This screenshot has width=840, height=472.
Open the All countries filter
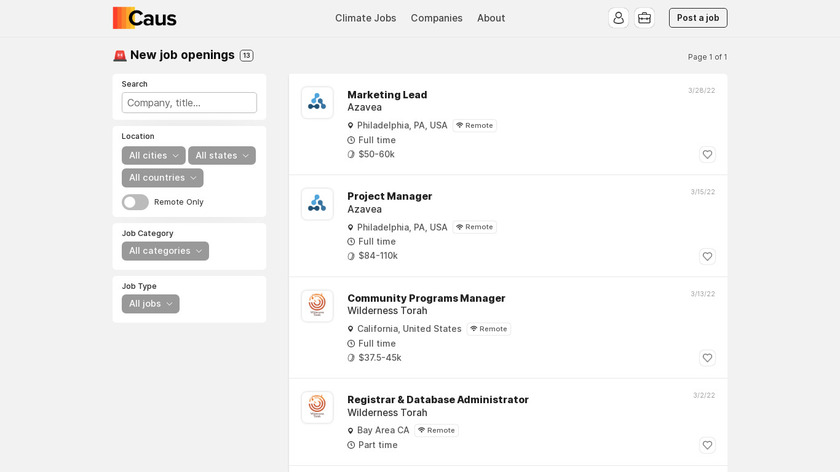pos(162,178)
